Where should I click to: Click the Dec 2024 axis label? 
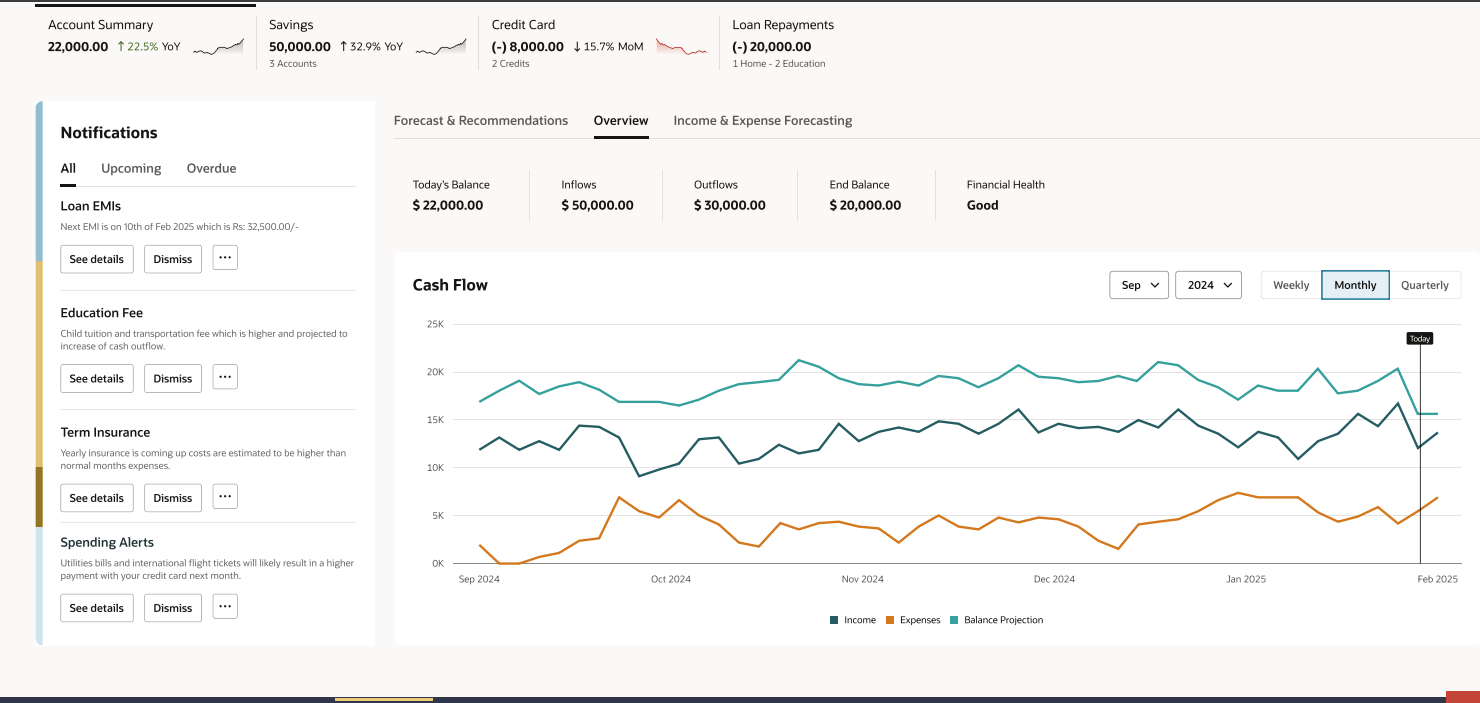[x=1054, y=580]
